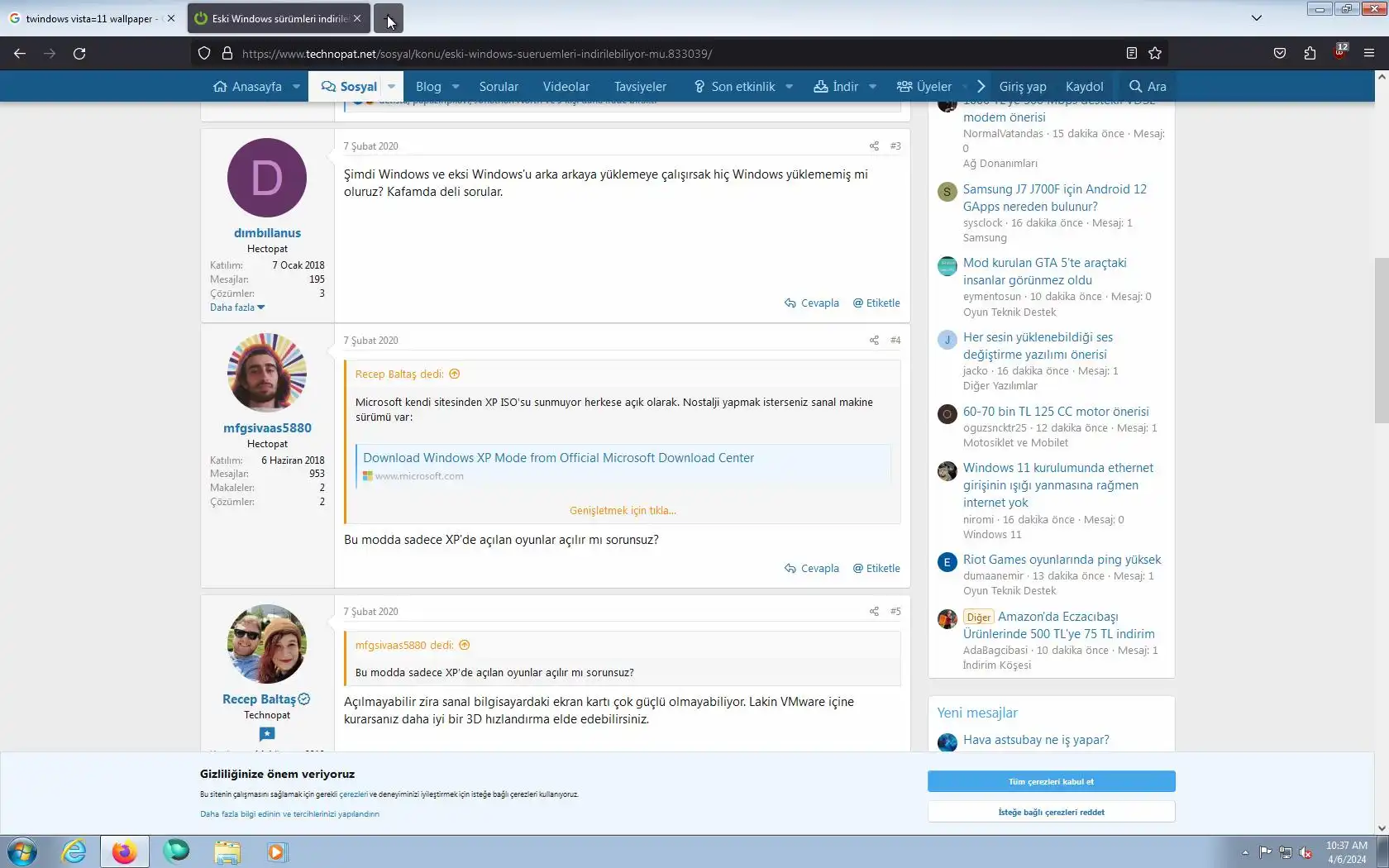Open Download Windows XP Mode link
This screenshot has width=1389, height=868.
(558, 458)
